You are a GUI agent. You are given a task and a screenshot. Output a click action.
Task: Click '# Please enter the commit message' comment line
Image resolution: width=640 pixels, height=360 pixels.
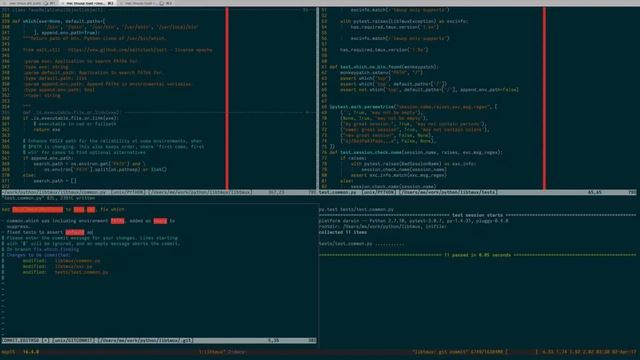[90, 238]
